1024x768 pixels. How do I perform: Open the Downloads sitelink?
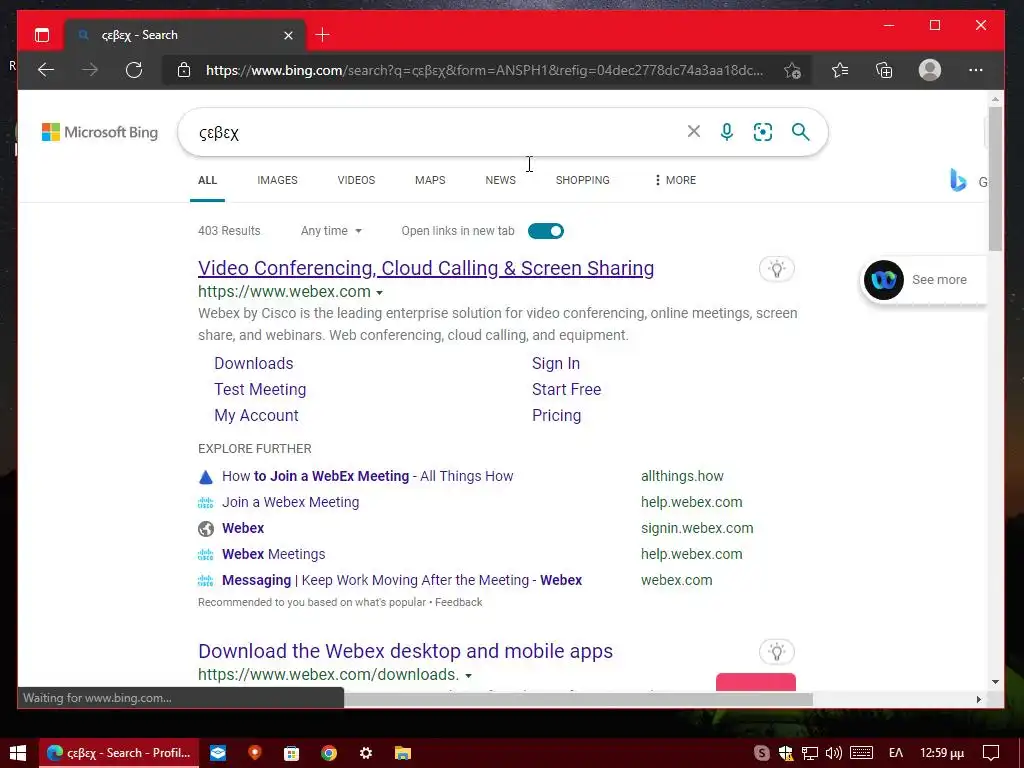tap(253, 363)
